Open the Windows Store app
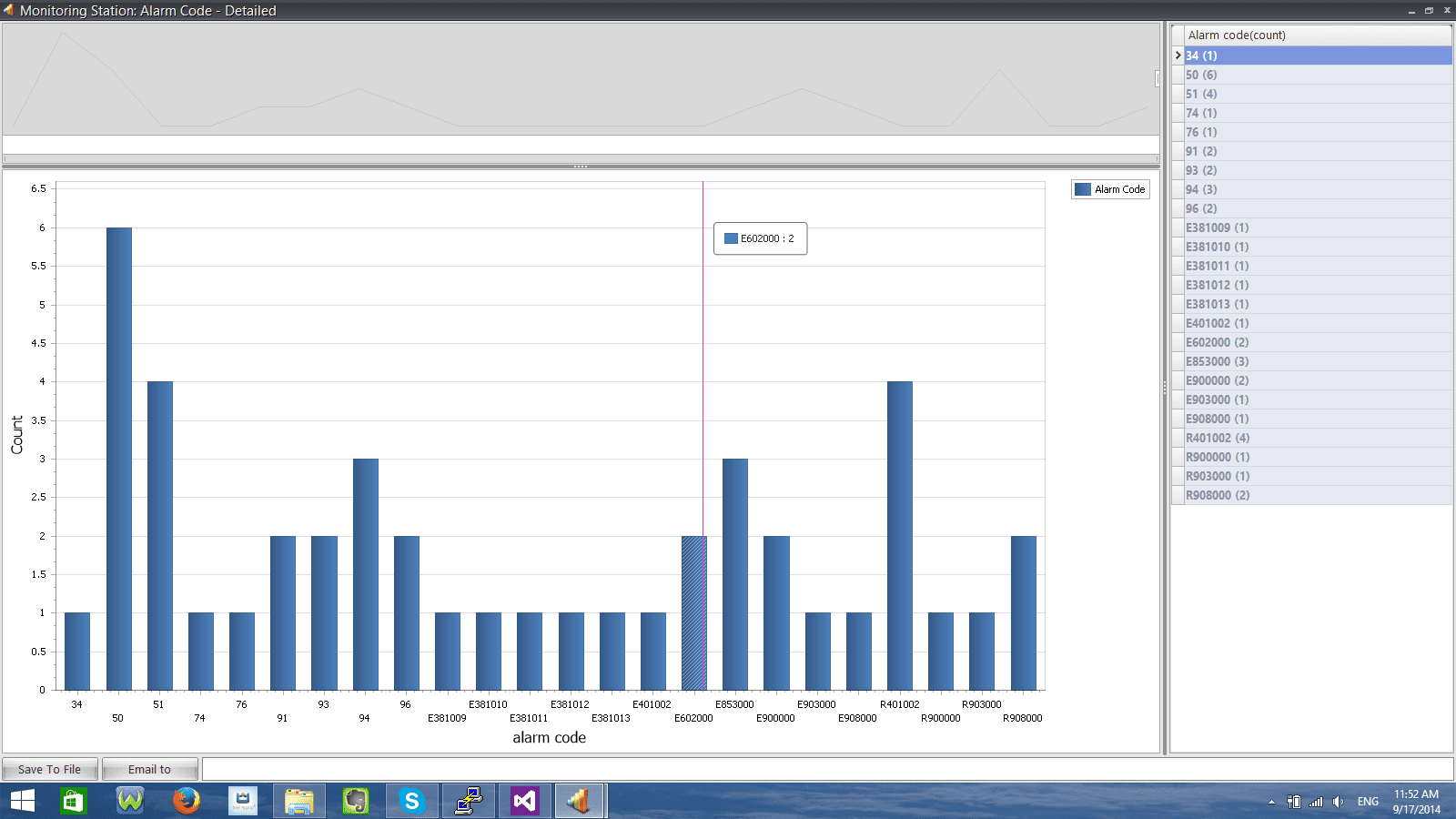This screenshot has width=1456, height=819. pyautogui.click(x=73, y=801)
